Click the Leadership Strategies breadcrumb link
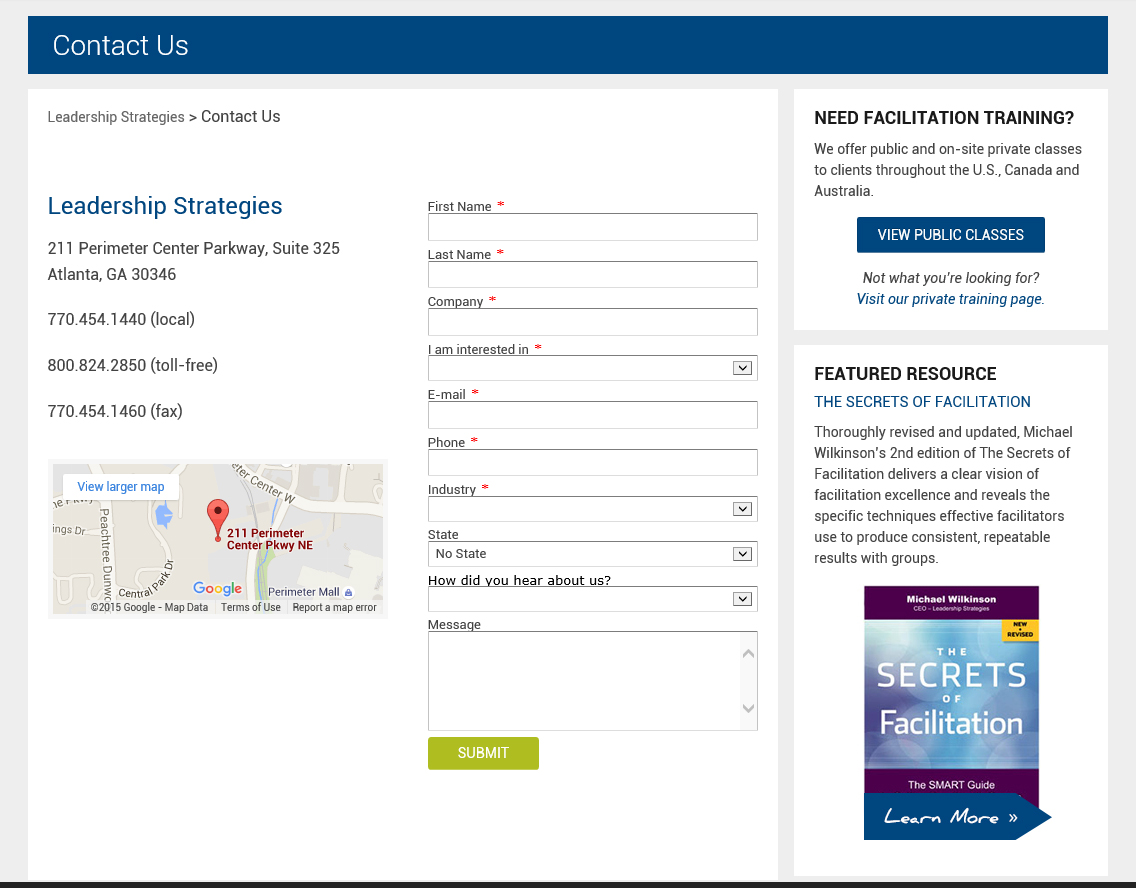1136x888 pixels. [x=115, y=116]
